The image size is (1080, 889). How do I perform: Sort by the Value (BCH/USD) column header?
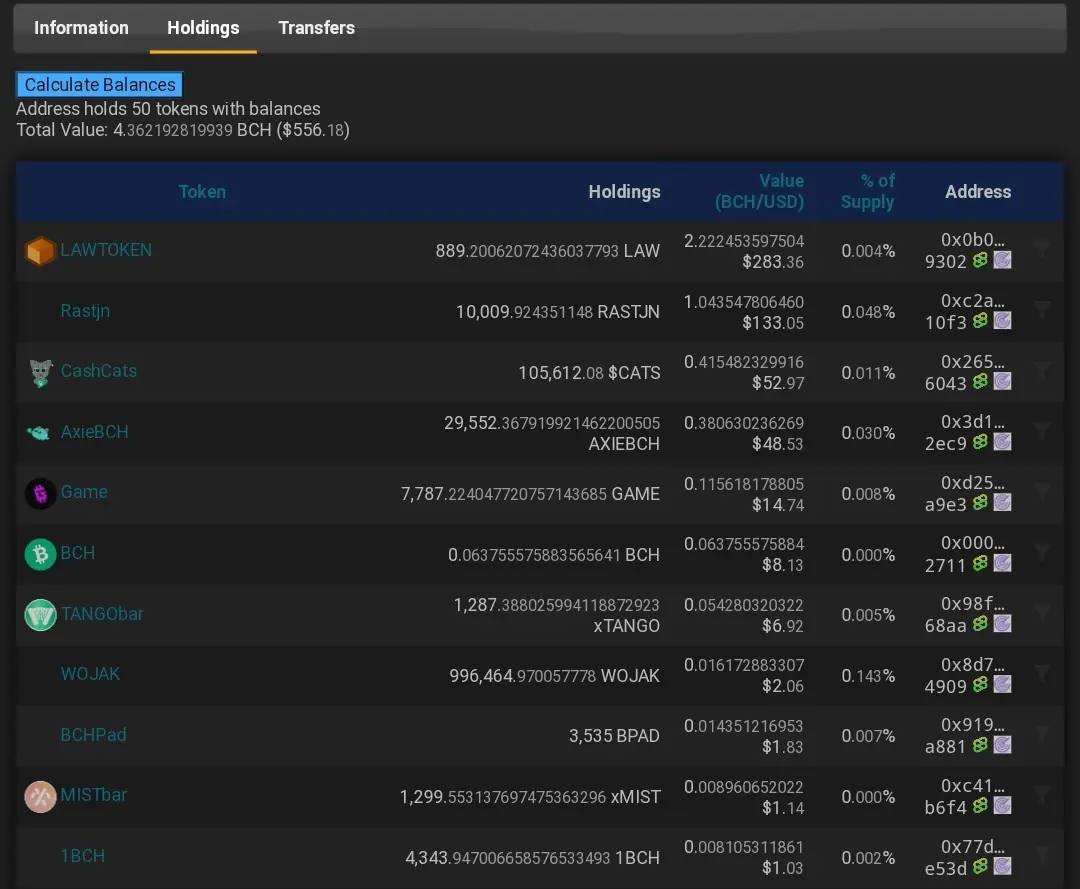point(759,191)
